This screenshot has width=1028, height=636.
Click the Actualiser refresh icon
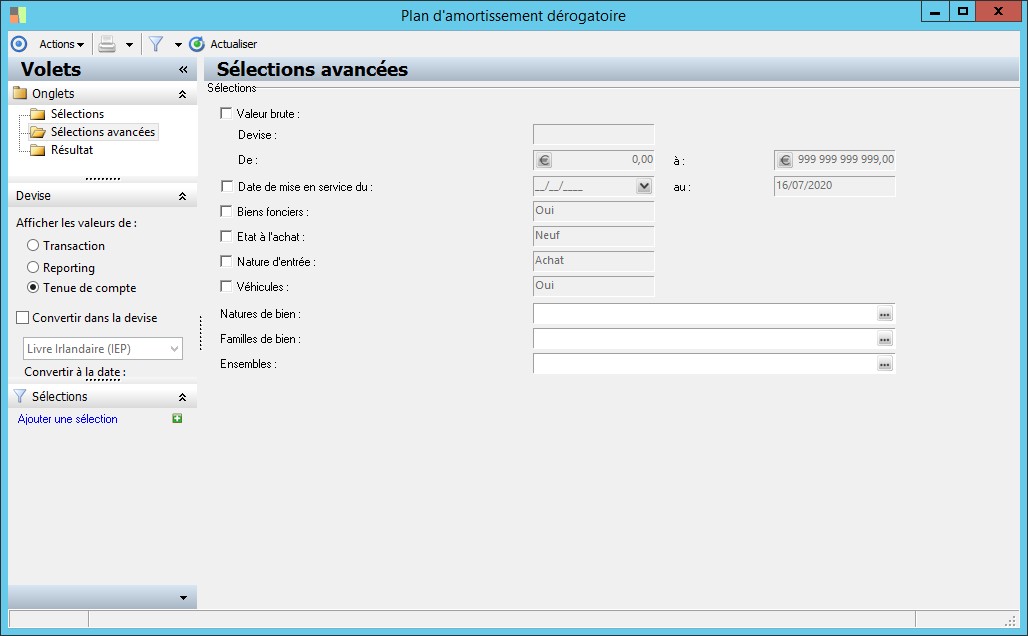pyautogui.click(x=197, y=44)
